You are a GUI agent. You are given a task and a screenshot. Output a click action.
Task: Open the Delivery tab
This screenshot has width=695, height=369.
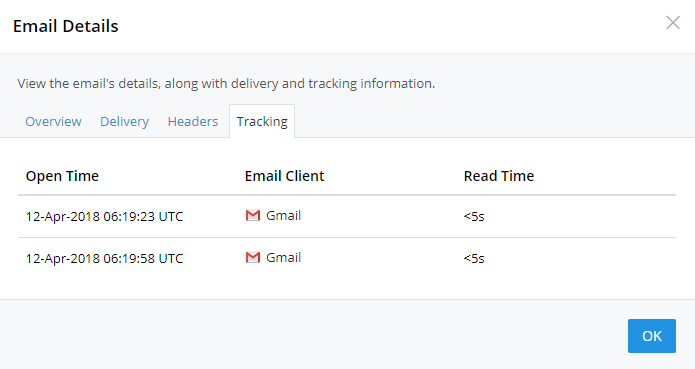point(125,121)
